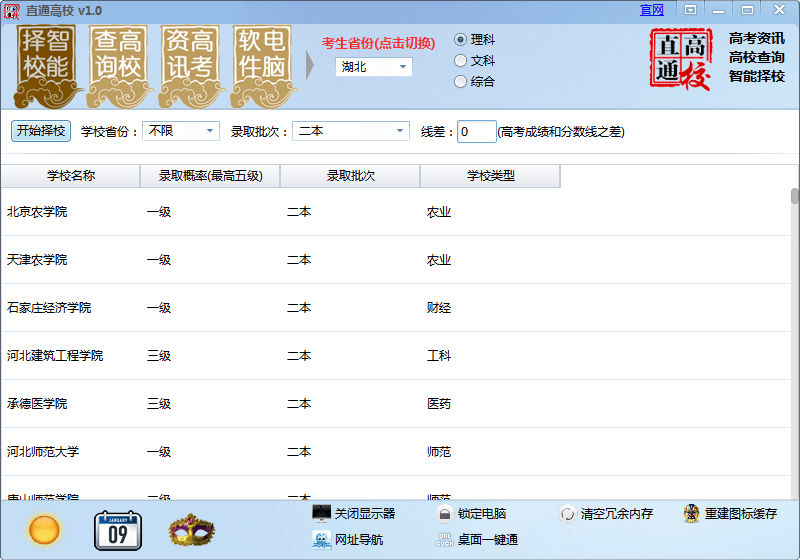Expand the 学校省份 dropdown

[181, 131]
